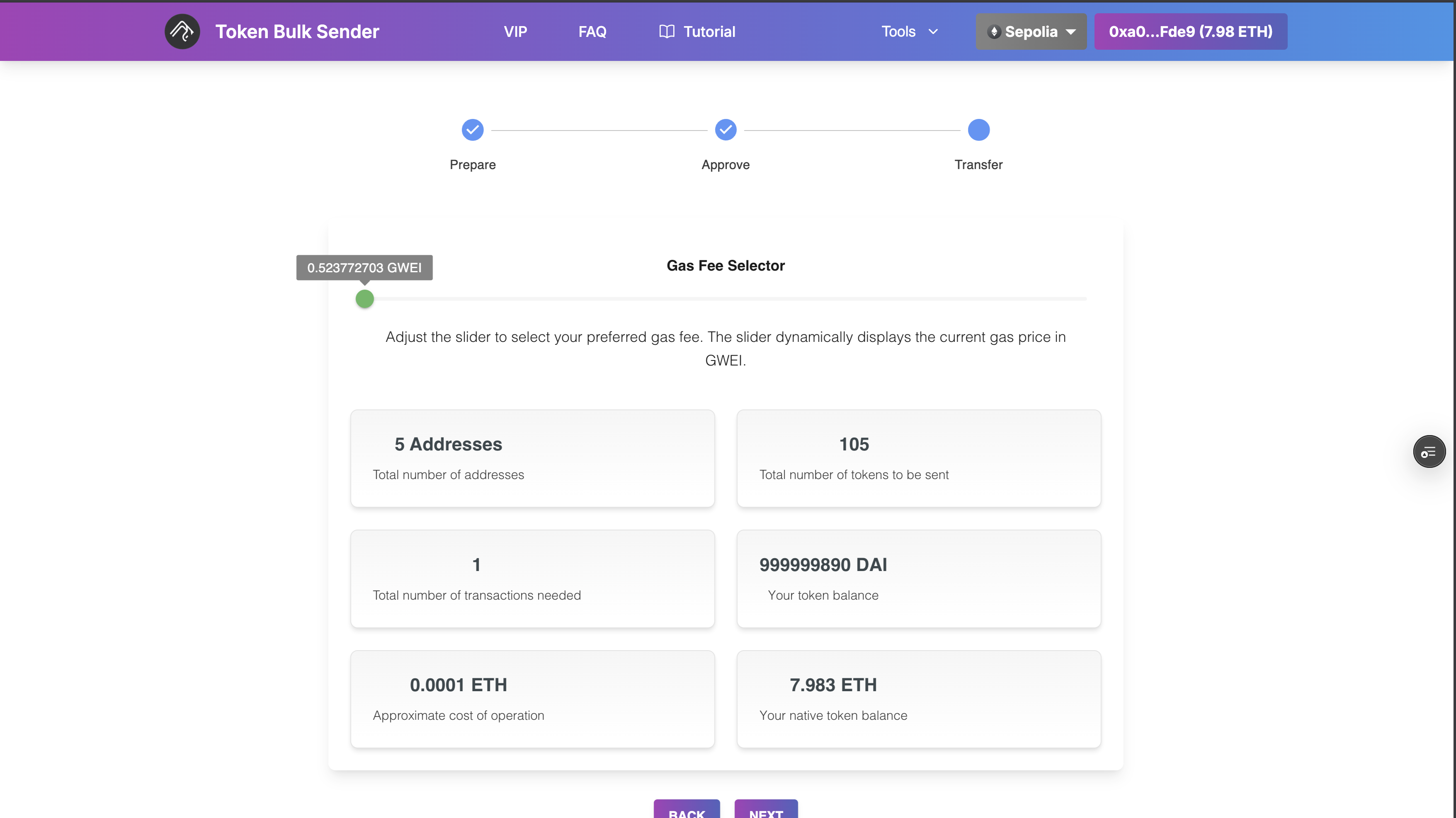Click the book icon next to Tutorial
The image size is (1456, 818).
click(x=666, y=31)
